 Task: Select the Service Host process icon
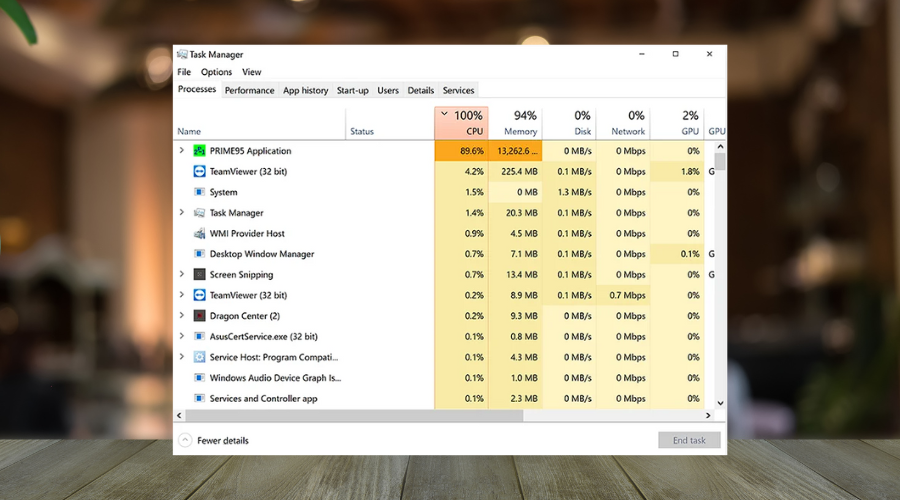200,357
